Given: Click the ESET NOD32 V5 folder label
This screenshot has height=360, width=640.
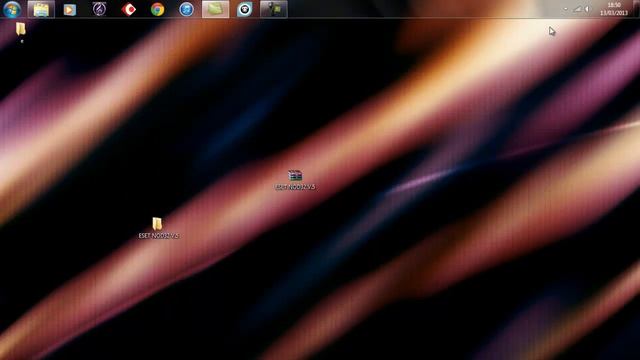Looking at the screenshot, I should point(159,236).
